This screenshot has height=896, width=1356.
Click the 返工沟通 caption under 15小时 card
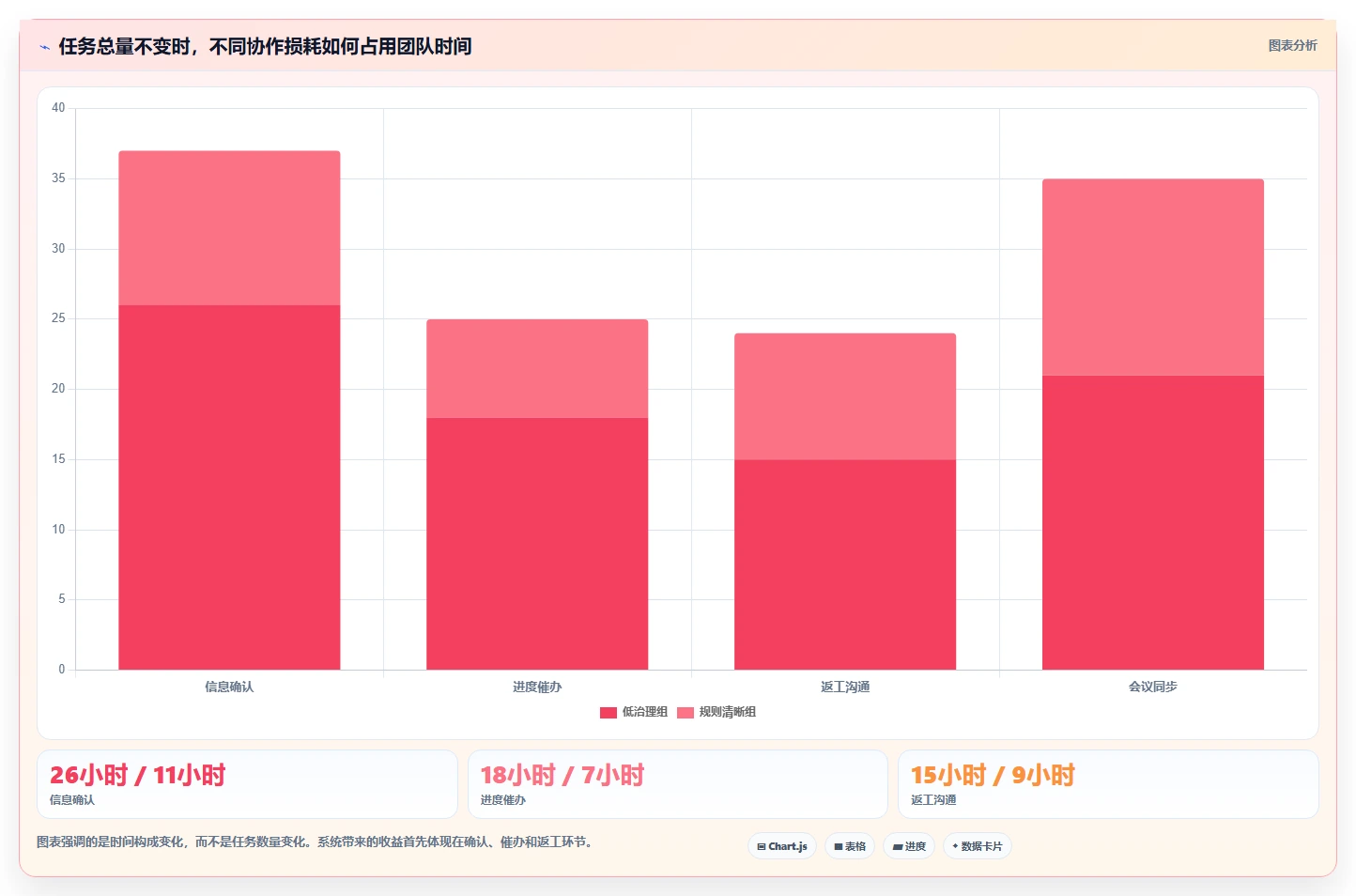pos(933,800)
